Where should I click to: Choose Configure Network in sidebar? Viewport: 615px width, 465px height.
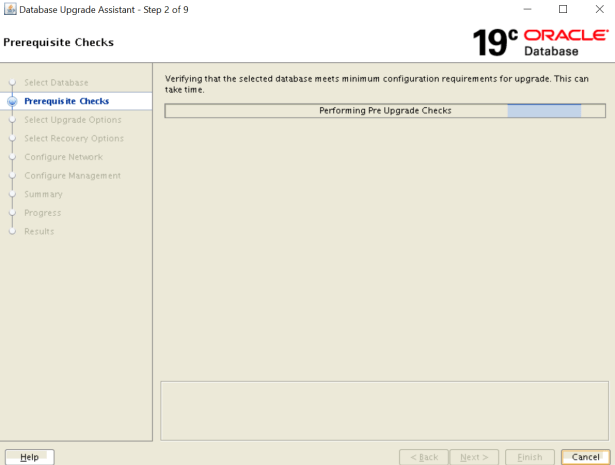[63, 157]
